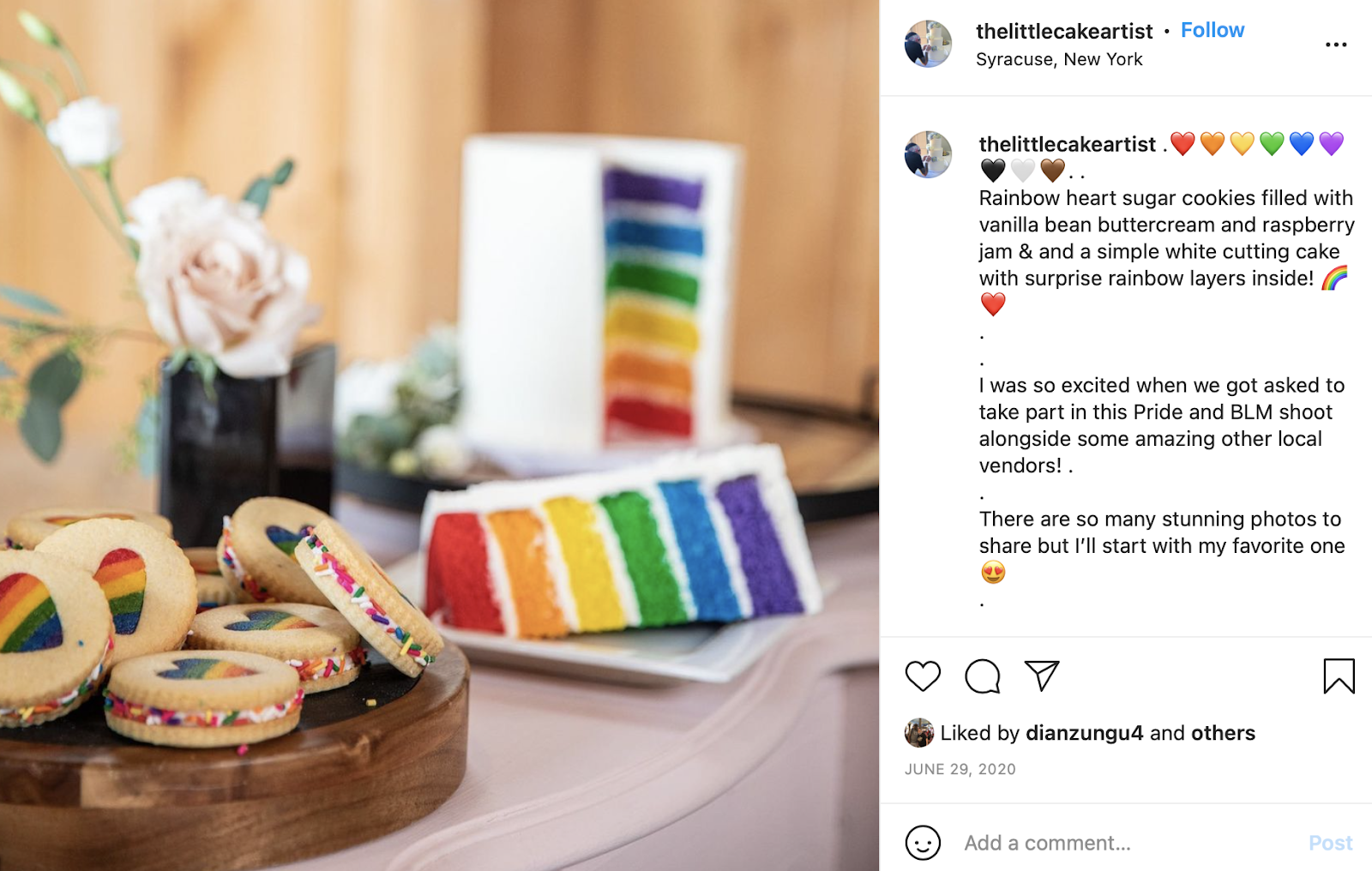Open the emoji picker smiley icon
The image size is (1372, 871).
(923, 843)
